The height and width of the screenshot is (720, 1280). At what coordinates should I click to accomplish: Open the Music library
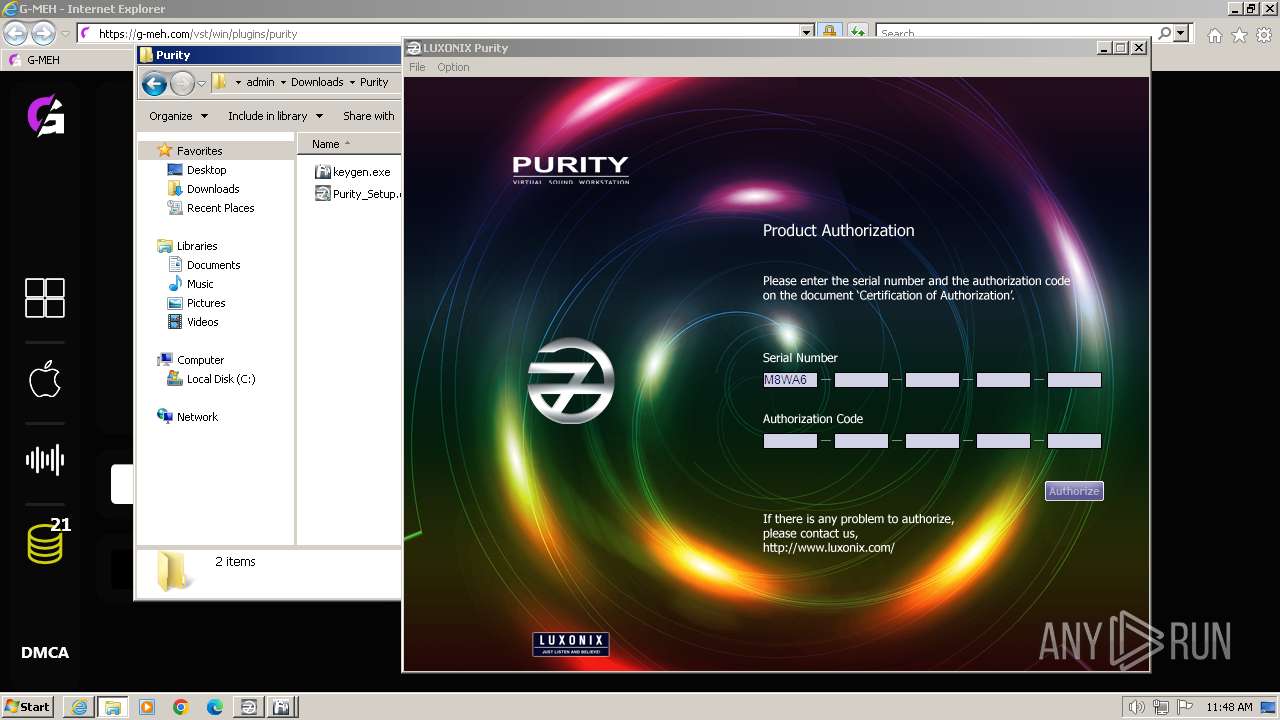pyautogui.click(x=200, y=284)
